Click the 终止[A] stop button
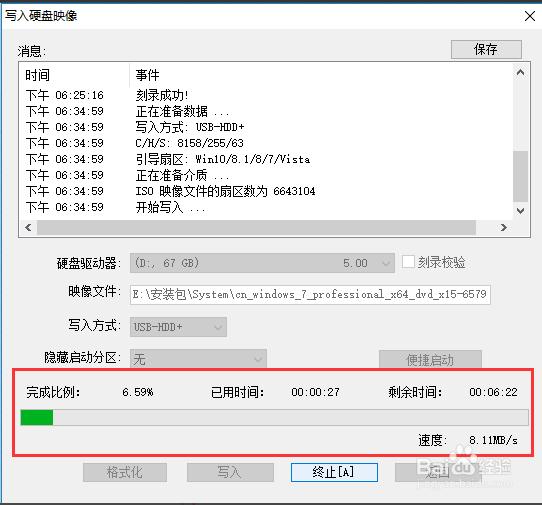542x505 pixels. pos(334,472)
